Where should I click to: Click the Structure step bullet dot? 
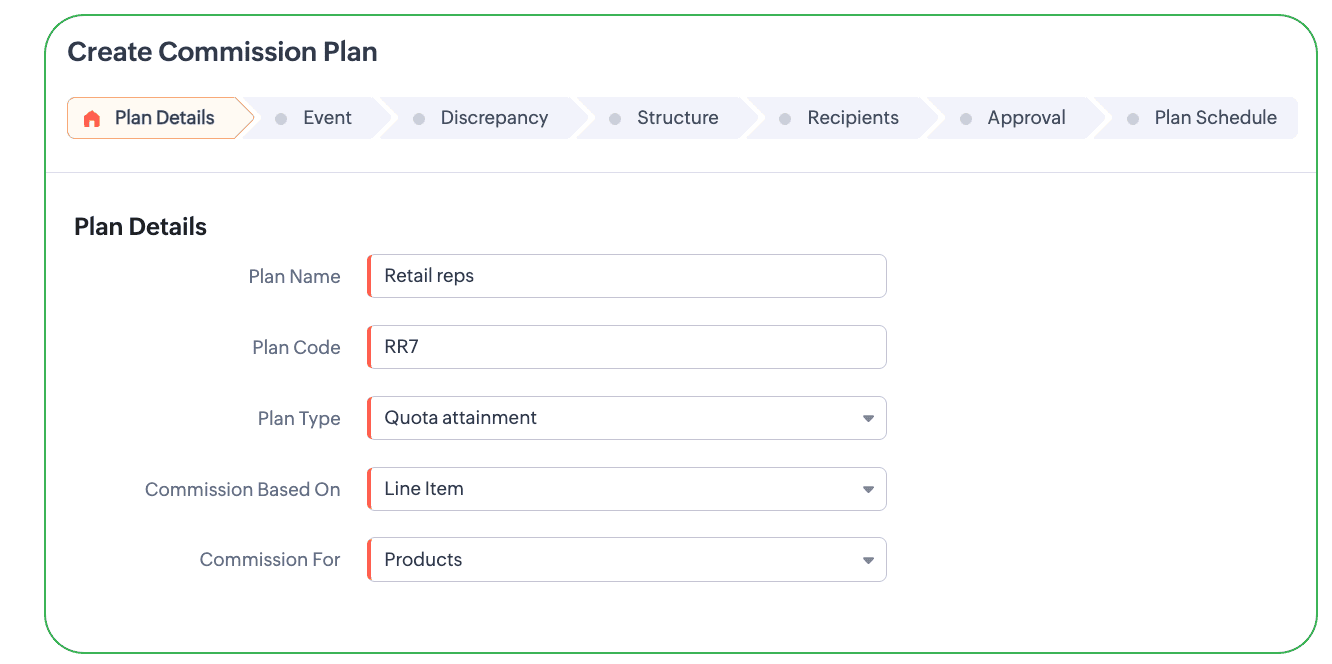tap(615, 118)
